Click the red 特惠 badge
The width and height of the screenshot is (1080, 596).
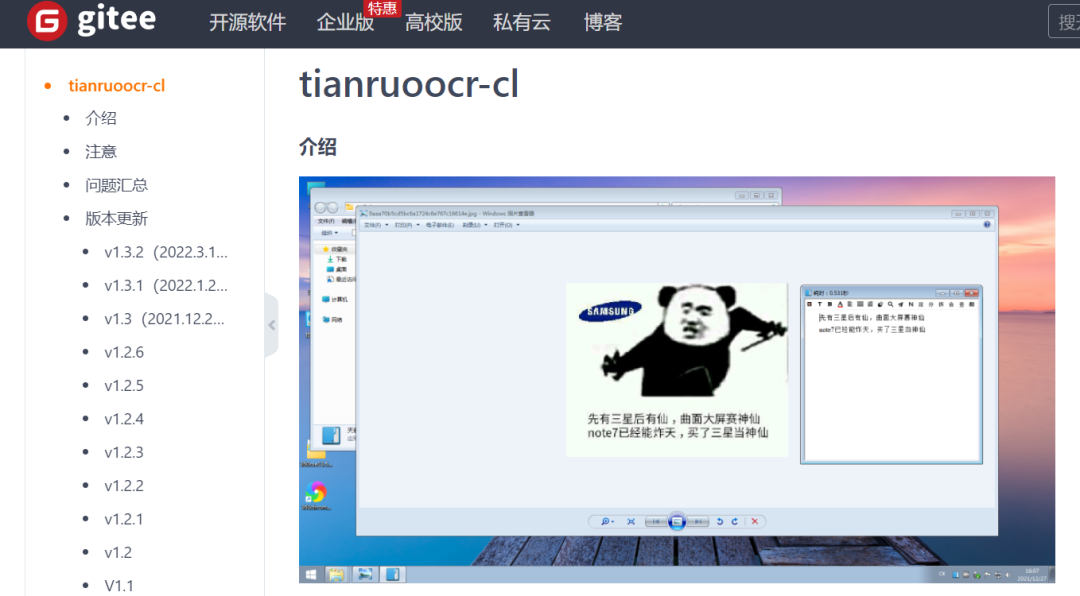click(382, 8)
